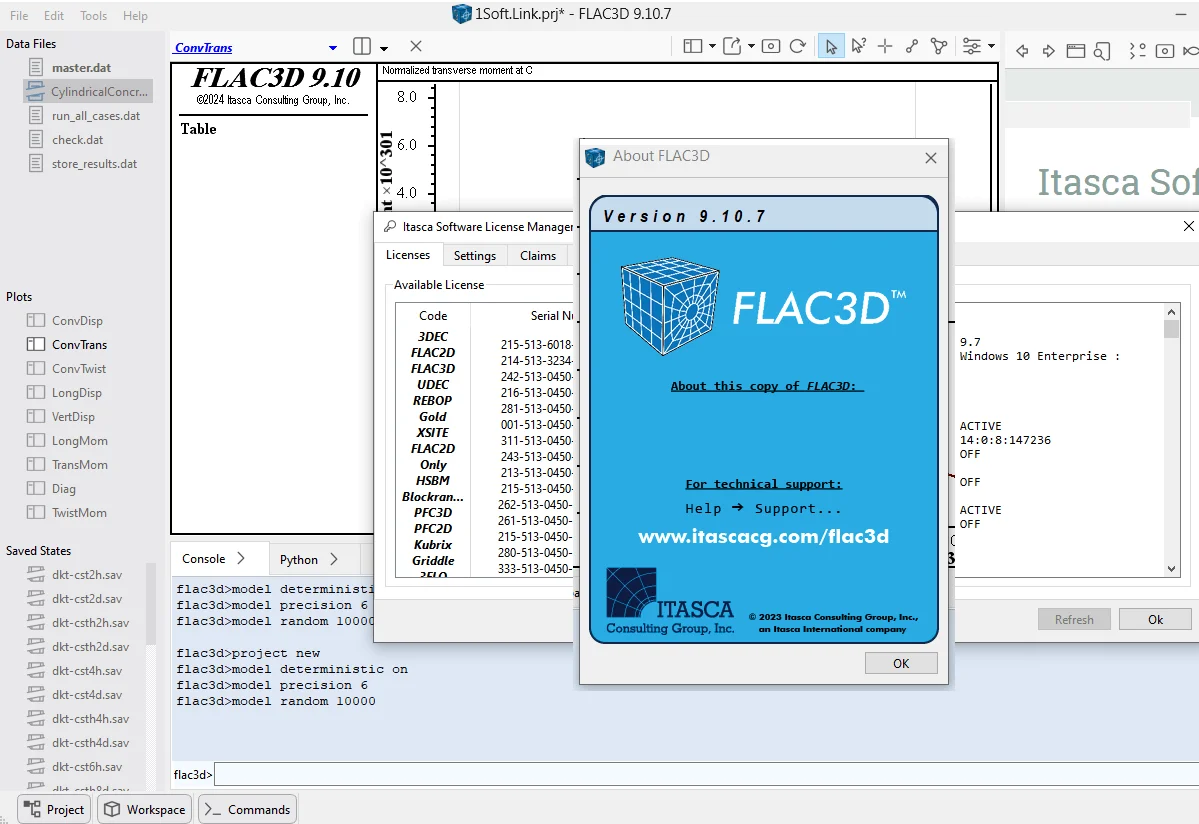
Task: Click the plot snapshot camera icon
Action: click(772, 47)
